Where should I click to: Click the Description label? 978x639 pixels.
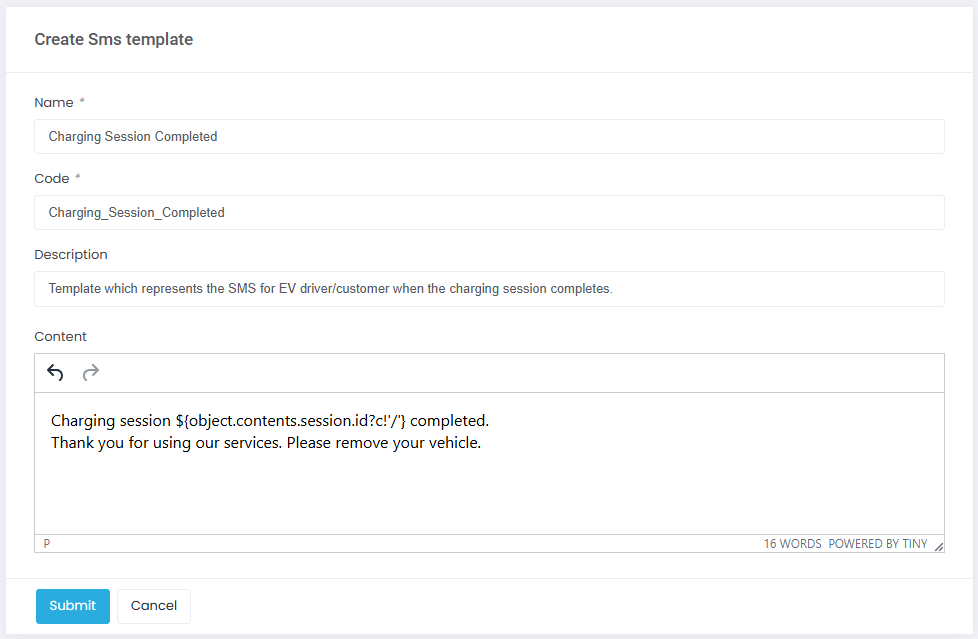[x=71, y=255]
